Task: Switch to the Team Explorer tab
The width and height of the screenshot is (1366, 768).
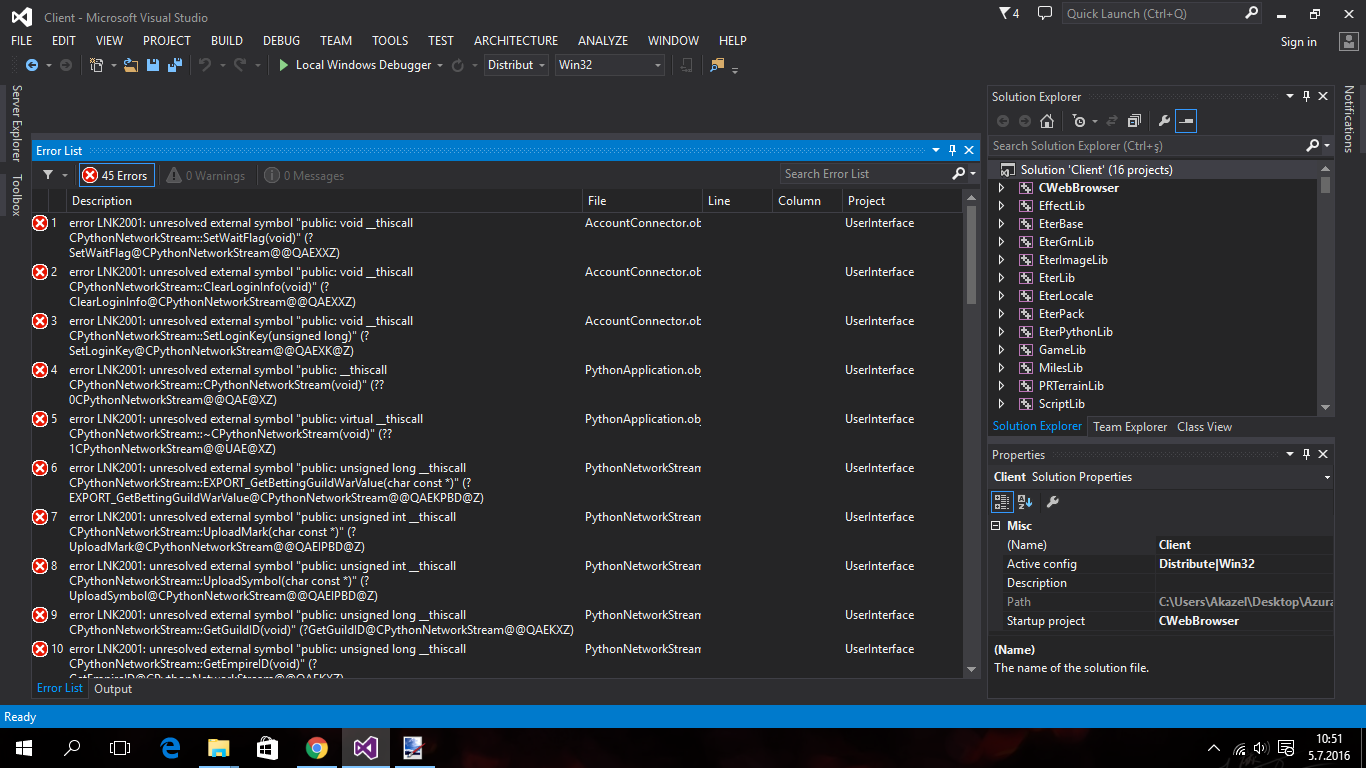Action: coord(1130,427)
